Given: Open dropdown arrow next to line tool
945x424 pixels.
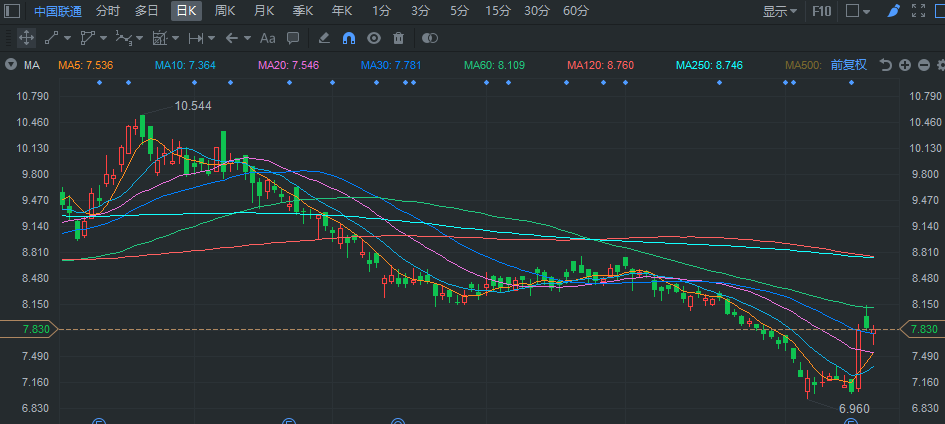Looking at the screenshot, I should 67,39.
